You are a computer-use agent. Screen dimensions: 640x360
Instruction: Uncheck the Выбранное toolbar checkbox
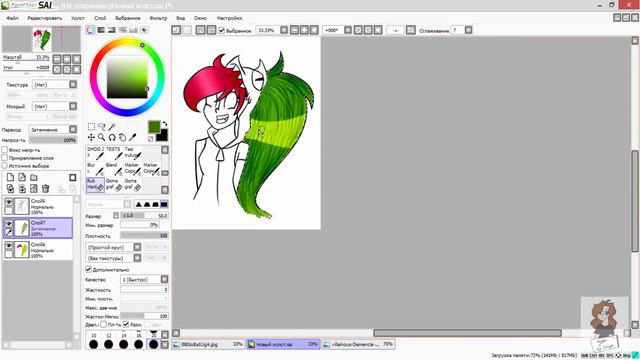(222, 31)
